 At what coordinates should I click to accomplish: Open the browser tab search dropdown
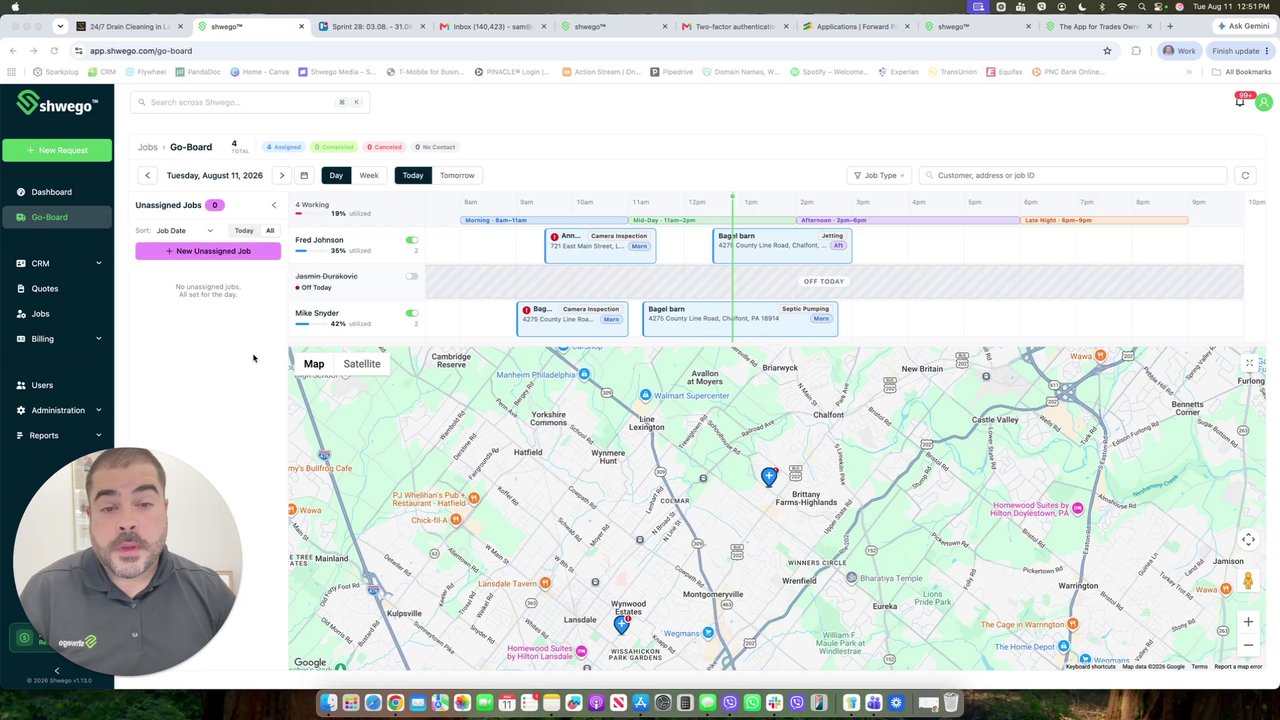point(60,26)
